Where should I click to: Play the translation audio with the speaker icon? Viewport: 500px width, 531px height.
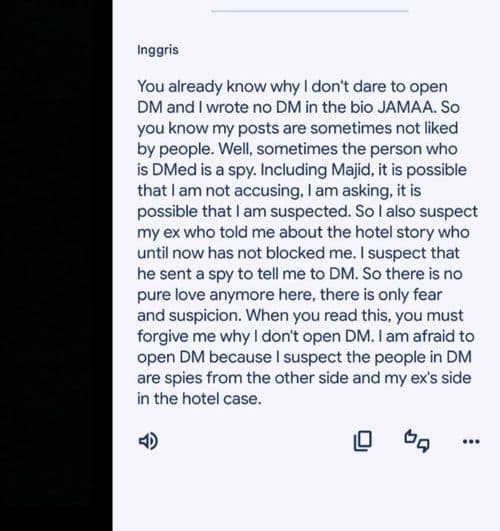[x=148, y=441]
